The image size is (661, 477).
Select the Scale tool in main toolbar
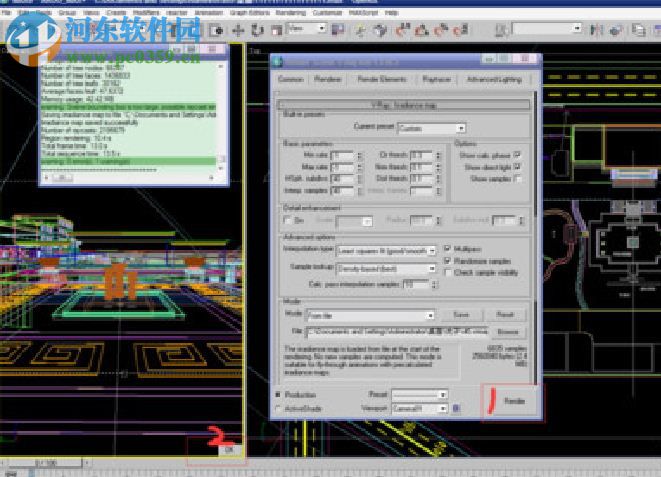[x=277, y=30]
